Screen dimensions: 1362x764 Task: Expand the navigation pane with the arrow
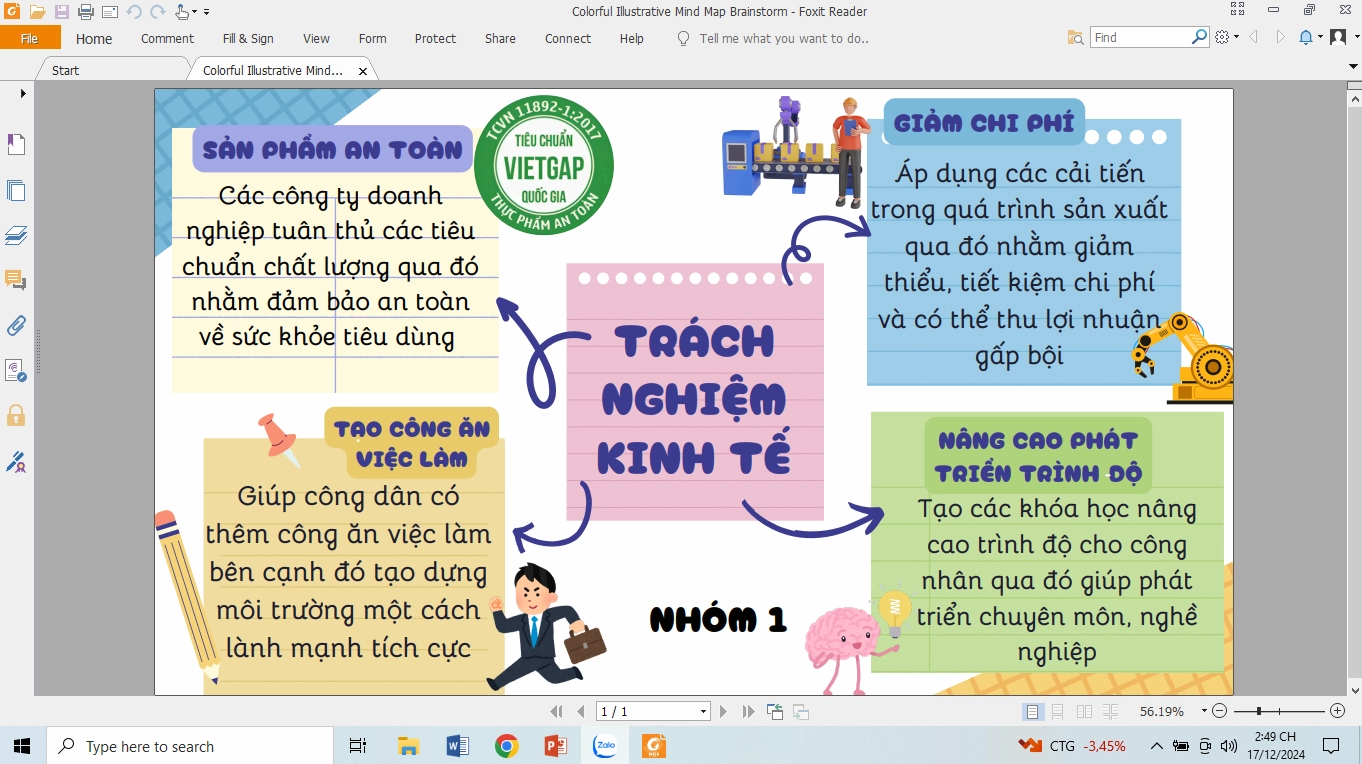coord(23,93)
